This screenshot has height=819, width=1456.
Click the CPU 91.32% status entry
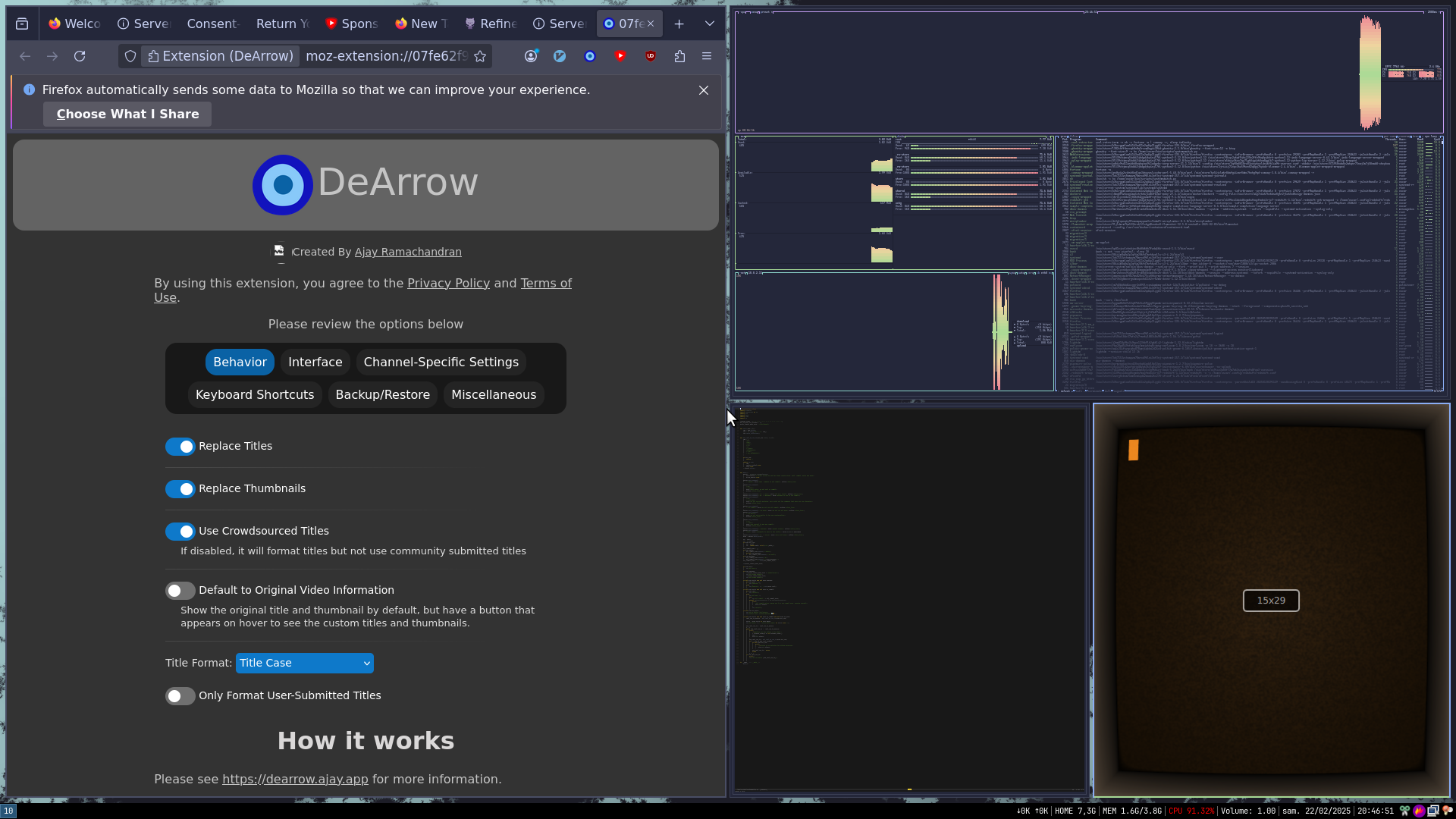(1191, 811)
